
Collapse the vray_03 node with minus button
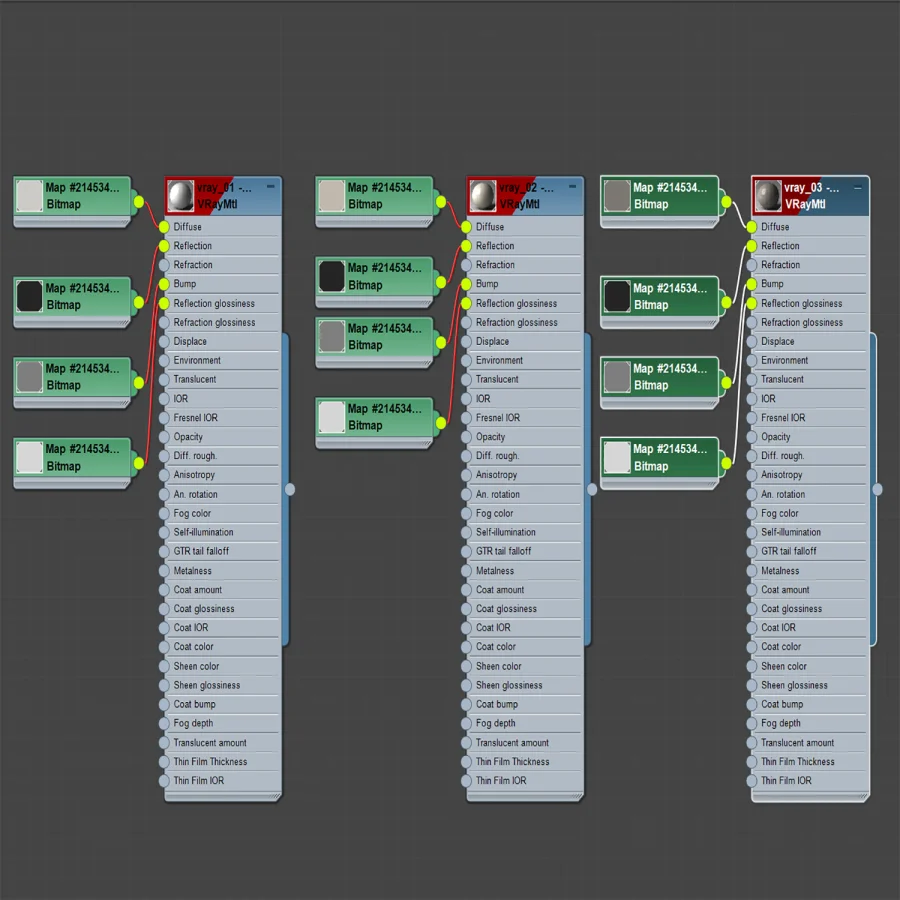[x=858, y=188]
